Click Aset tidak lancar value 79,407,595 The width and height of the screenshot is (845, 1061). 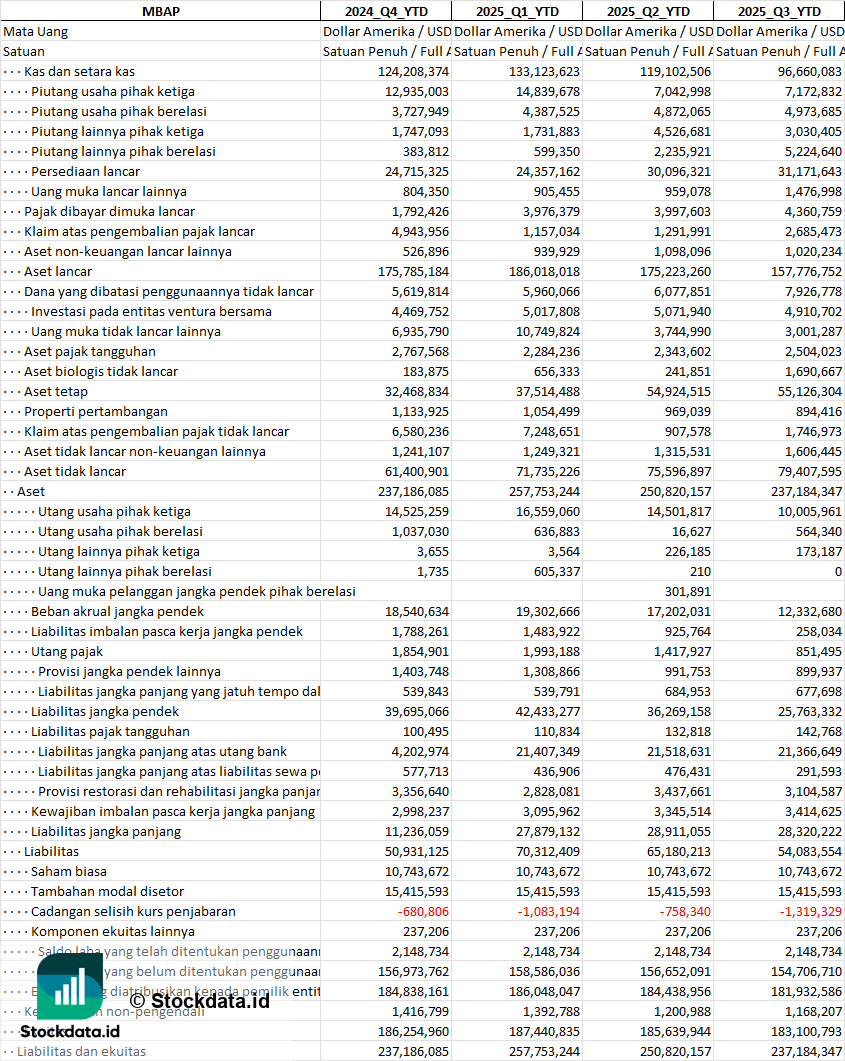(x=810, y=472)
